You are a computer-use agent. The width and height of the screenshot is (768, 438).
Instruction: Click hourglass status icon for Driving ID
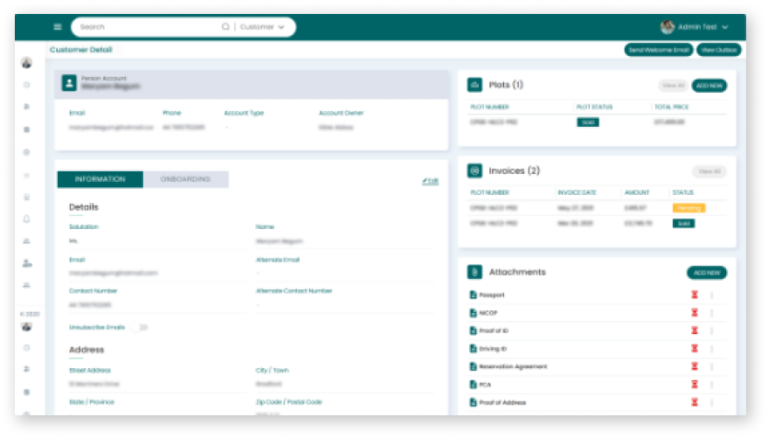point(694,348)
